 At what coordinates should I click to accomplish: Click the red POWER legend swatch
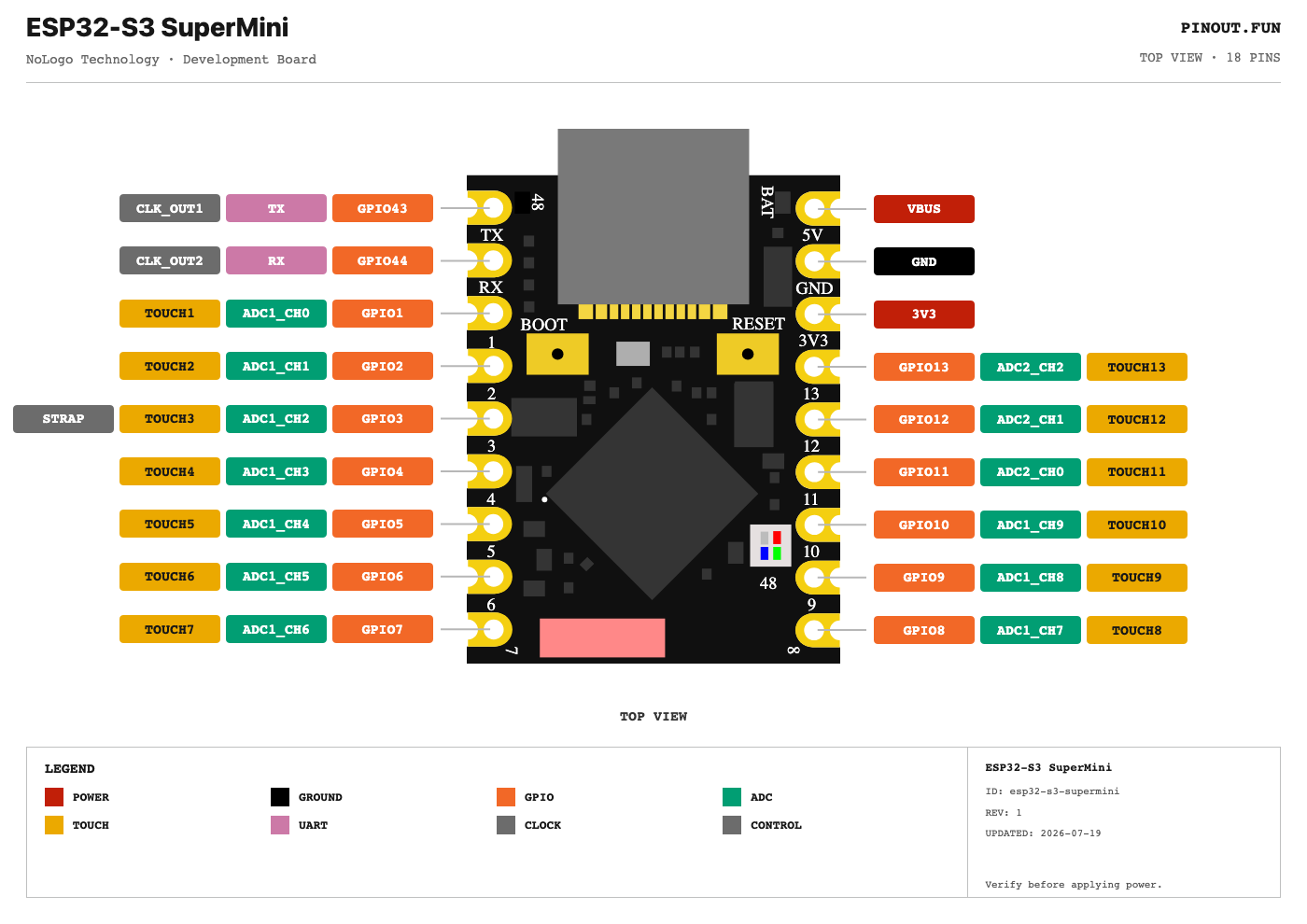pos(54,797)
